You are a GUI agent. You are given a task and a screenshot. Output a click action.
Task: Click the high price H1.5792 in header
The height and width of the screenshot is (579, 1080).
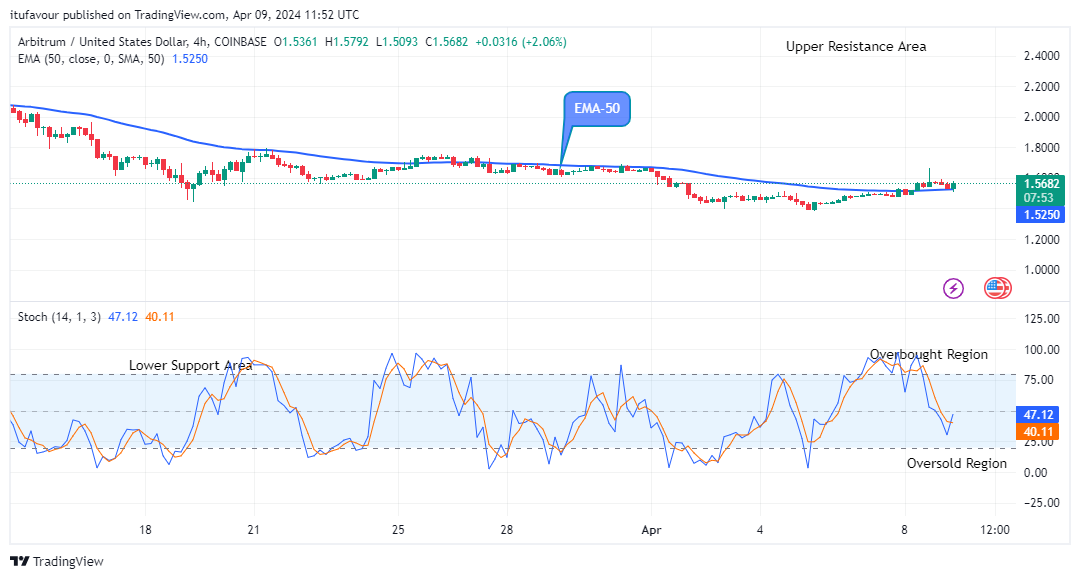pyautogui.click(x=347, y=42)
